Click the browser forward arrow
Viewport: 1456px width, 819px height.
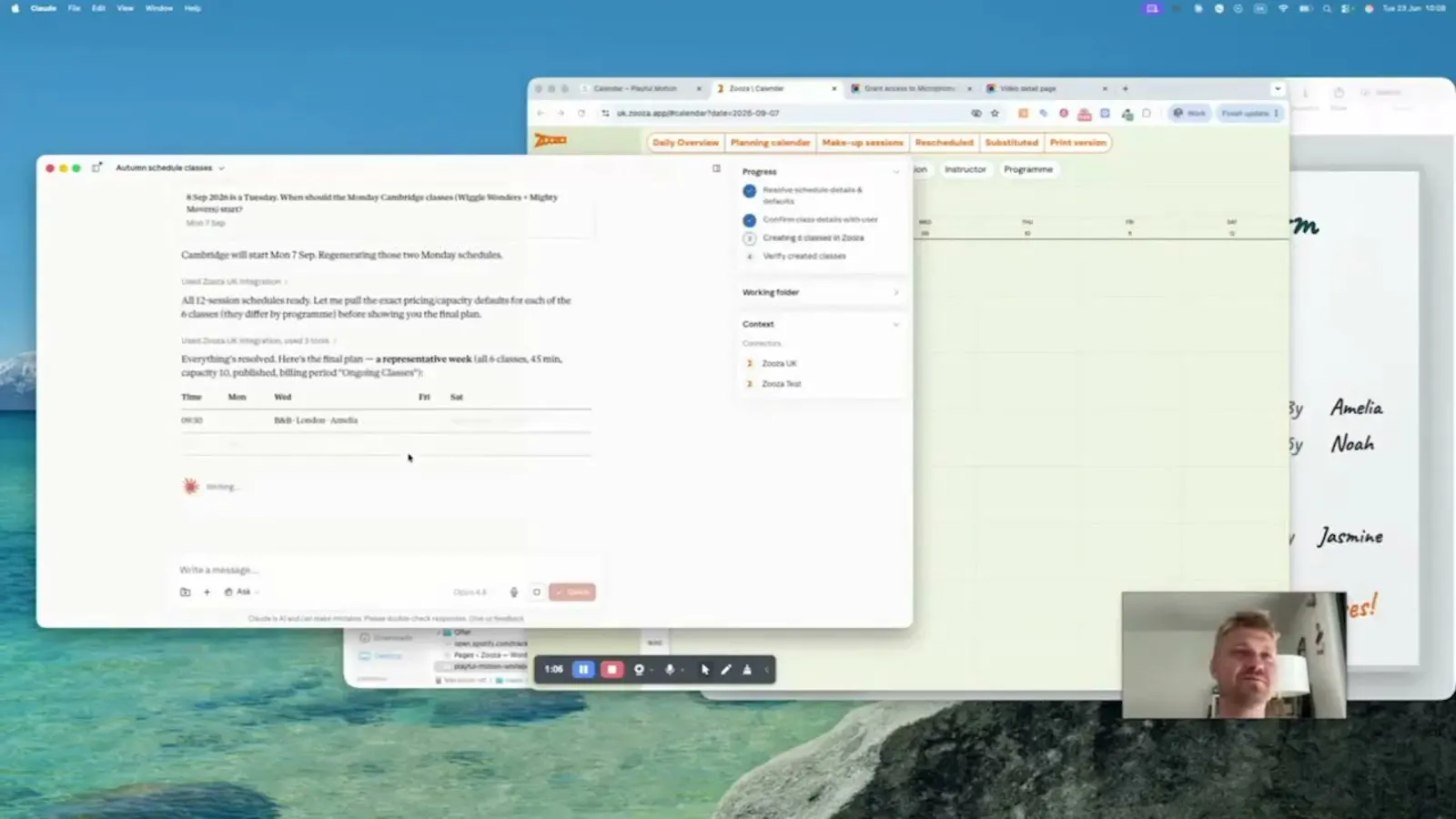[x=561, y=113]
